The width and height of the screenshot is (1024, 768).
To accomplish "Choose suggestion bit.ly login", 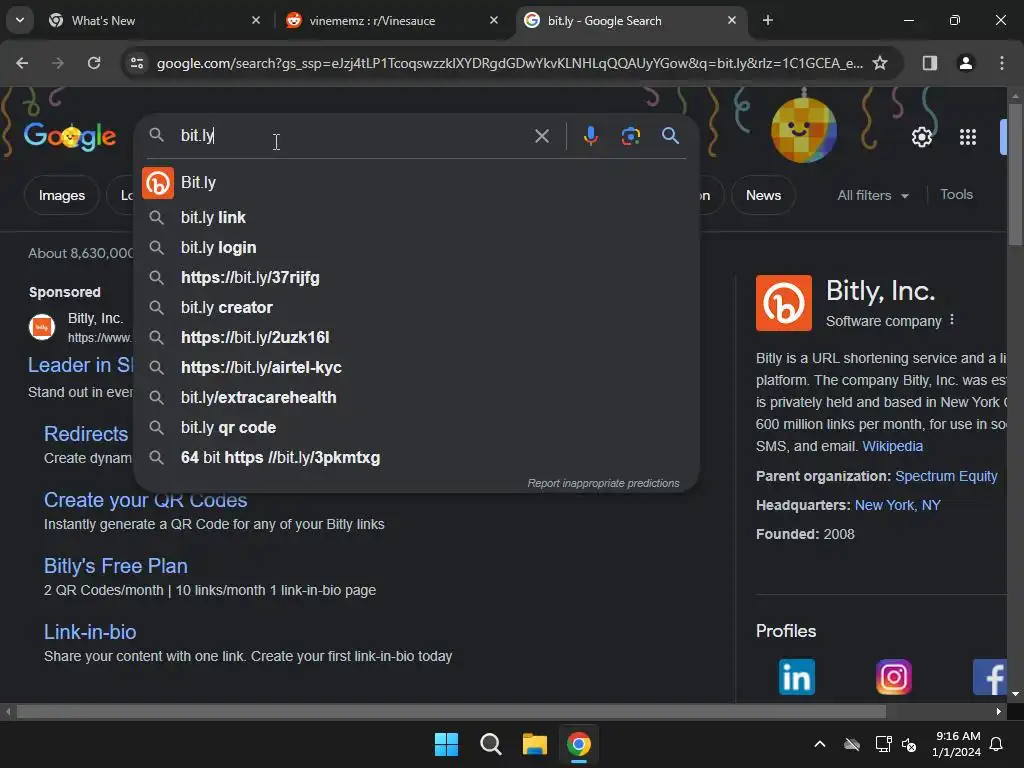I will pyautogui.click(x=416, y=248).
